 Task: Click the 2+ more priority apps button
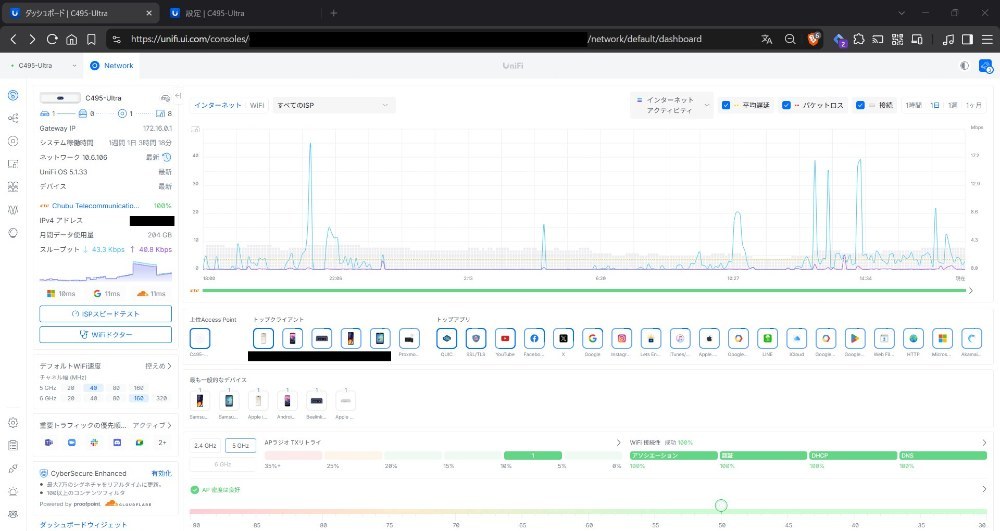[163, 442]
